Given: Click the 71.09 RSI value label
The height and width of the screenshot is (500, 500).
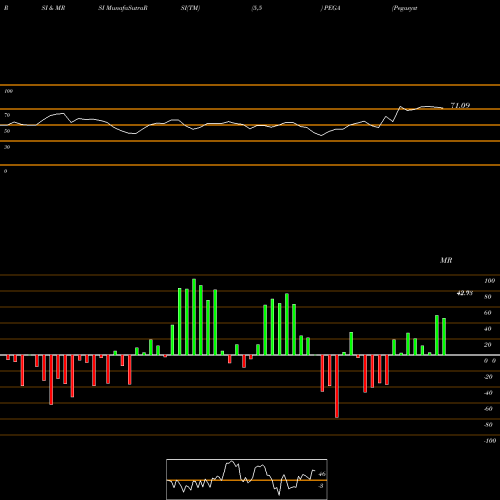Looking at the screenshot, I should pyautogui.click(x=460, y=105).
